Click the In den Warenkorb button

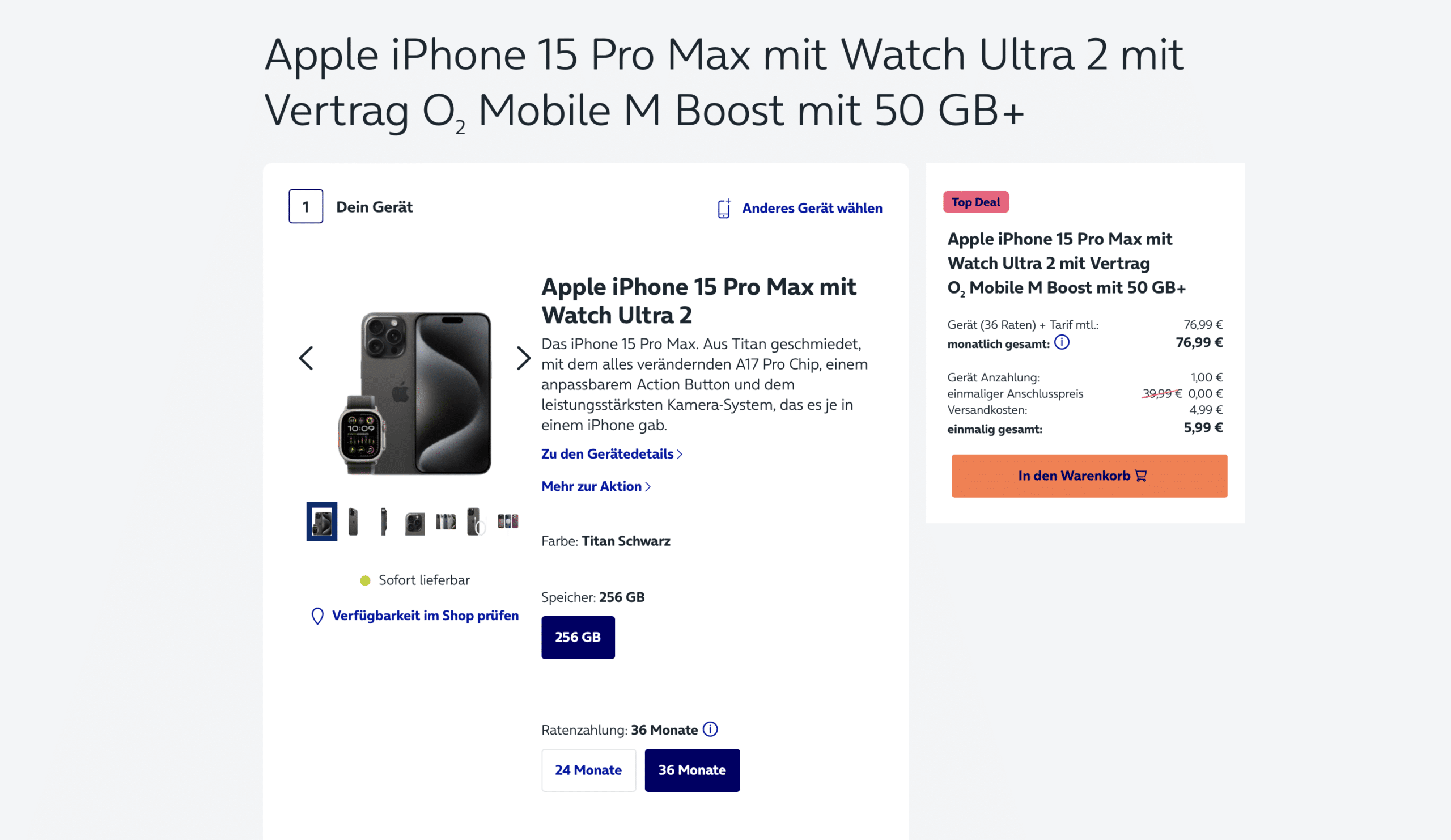1089,476
